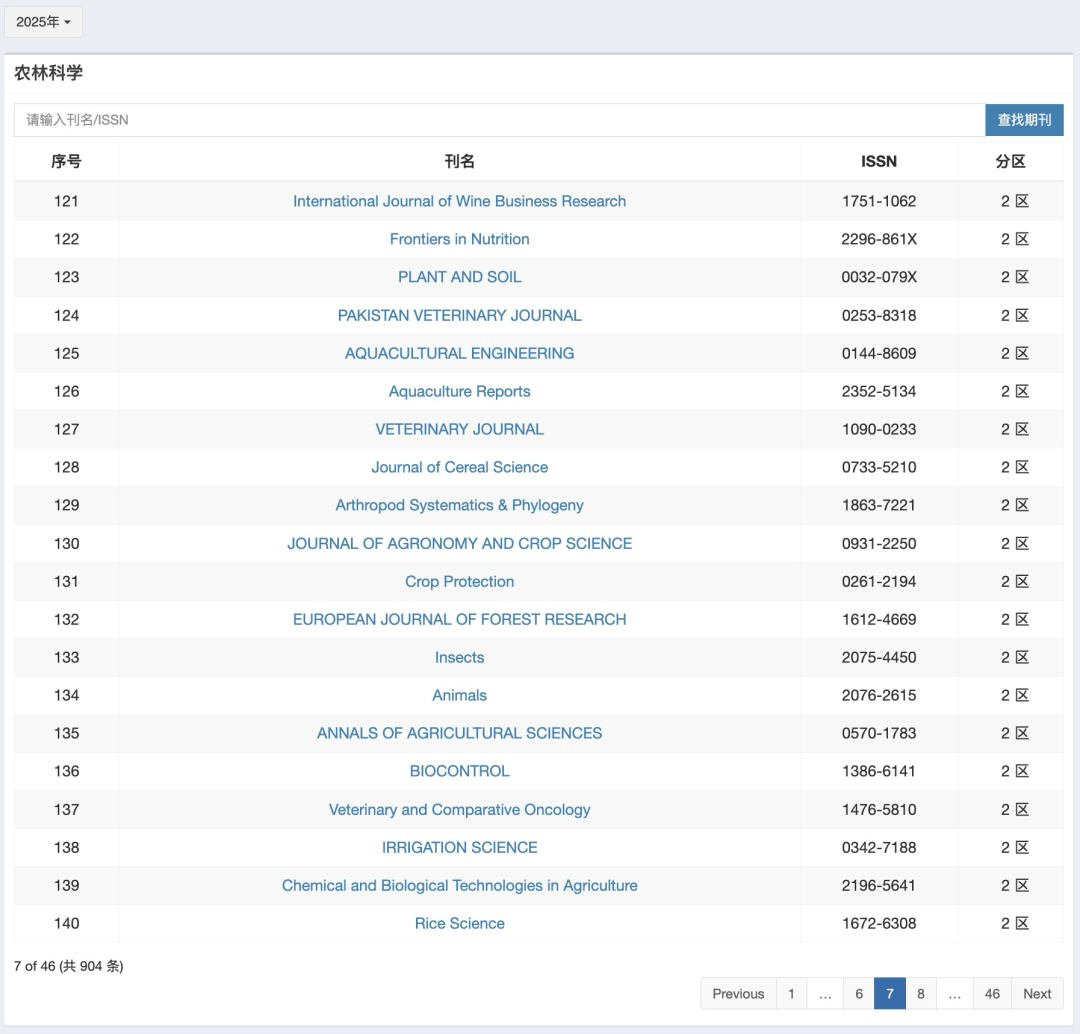Viewport: 1080px width, 1034px height.
Task: Go to pagination page 8
Action: 921,993
